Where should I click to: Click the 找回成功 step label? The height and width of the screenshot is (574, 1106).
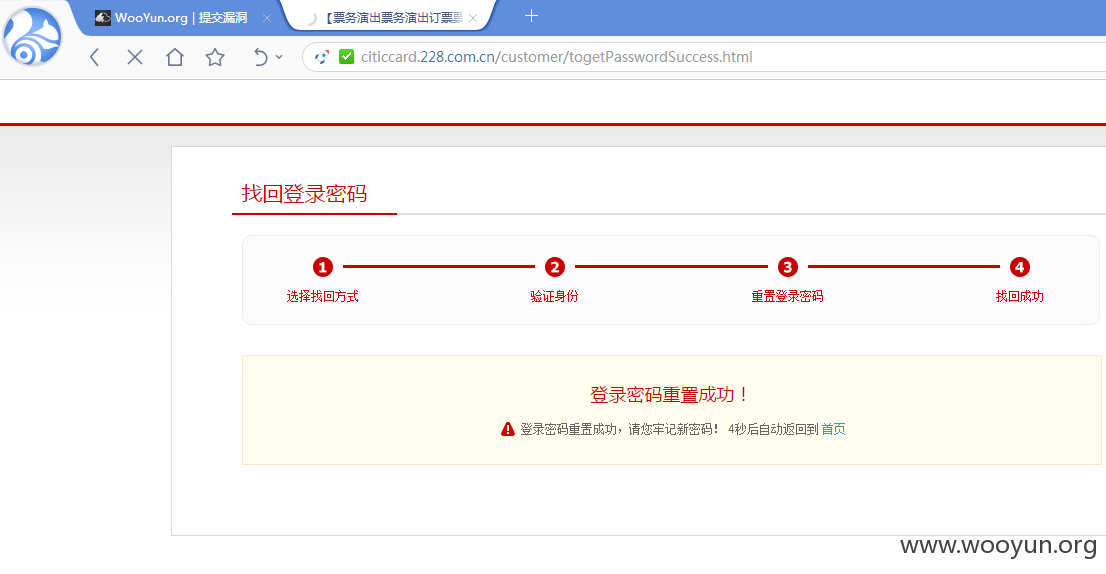point(1019,296)
